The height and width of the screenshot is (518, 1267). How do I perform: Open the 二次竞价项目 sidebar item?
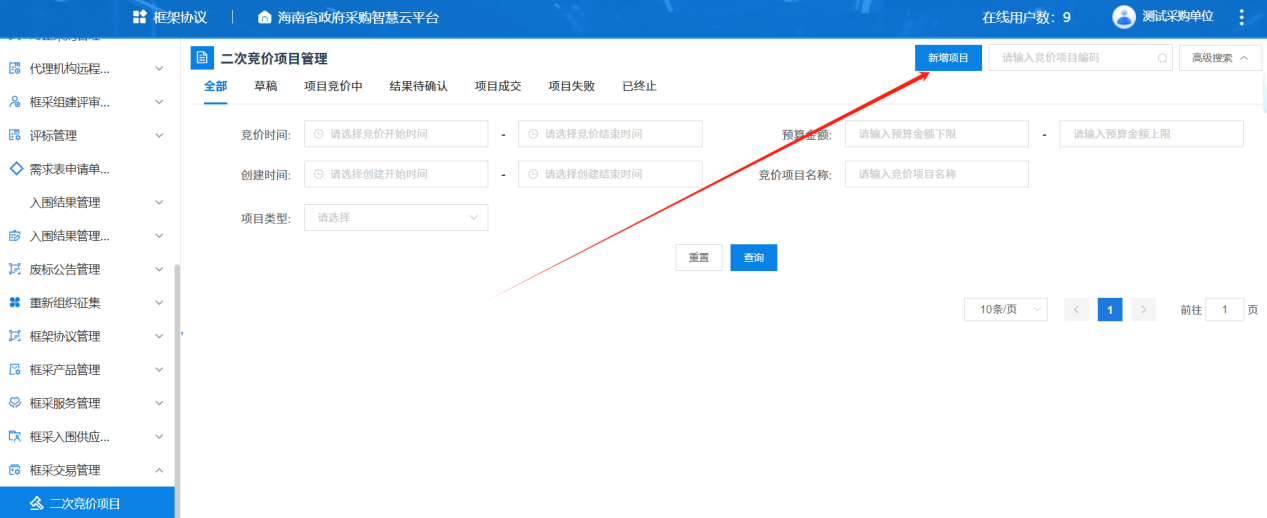pyautogui.click(x=87, y=503)
